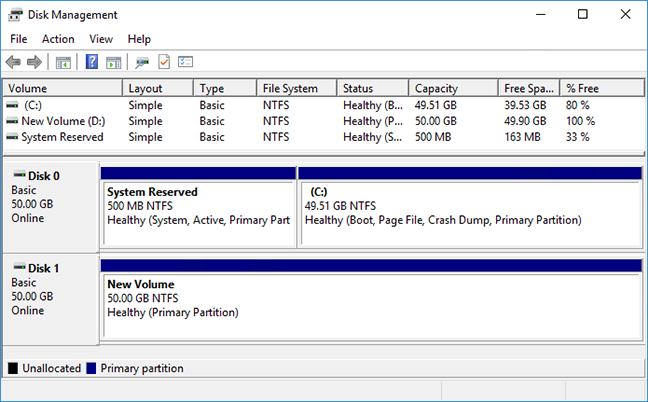Image resolution: width=648 pixels, height=402 pixels.
Task: Click the Forward arrow toolbar icon
Action: [34, 62]
